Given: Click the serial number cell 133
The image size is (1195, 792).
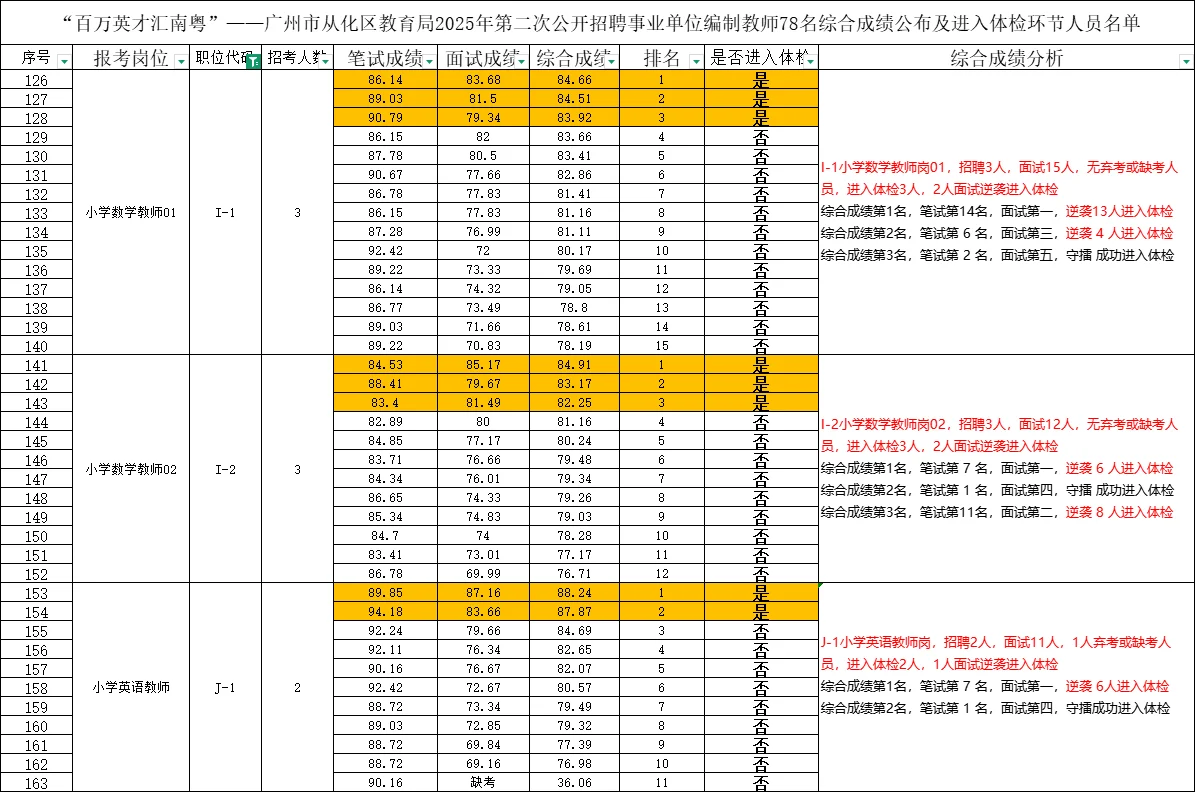Looking at the screenshot, I should click(x=37, y=213).
